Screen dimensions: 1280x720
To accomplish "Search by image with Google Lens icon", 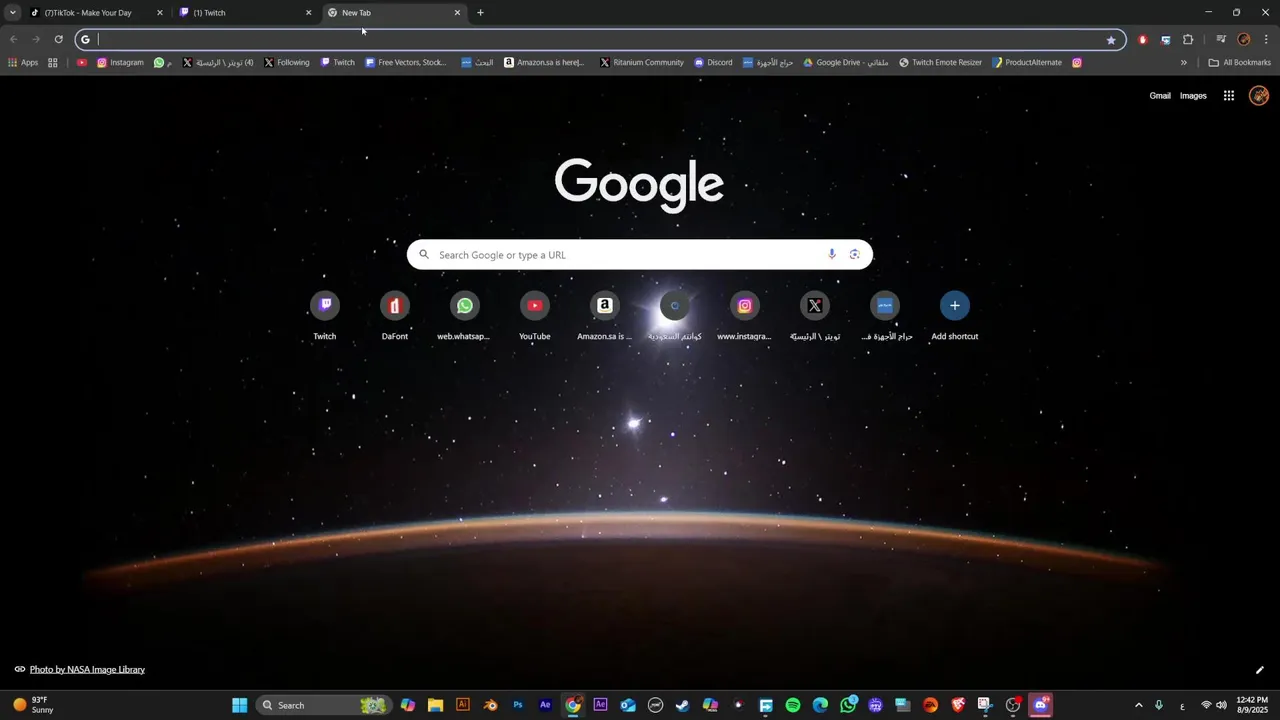I will (854, 254).
